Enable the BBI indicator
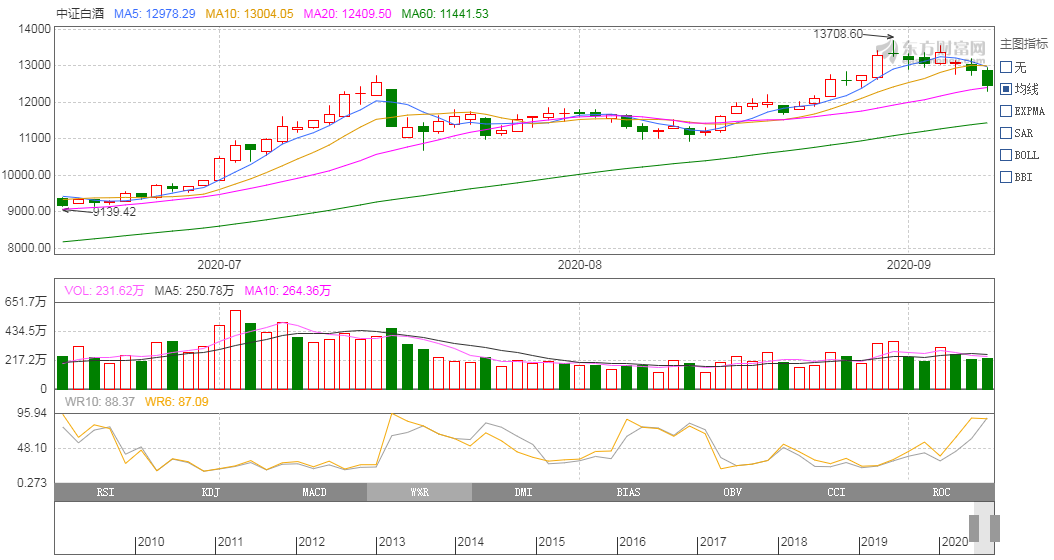Viewport: 1054px width, 560px height. click(1006, 177)
